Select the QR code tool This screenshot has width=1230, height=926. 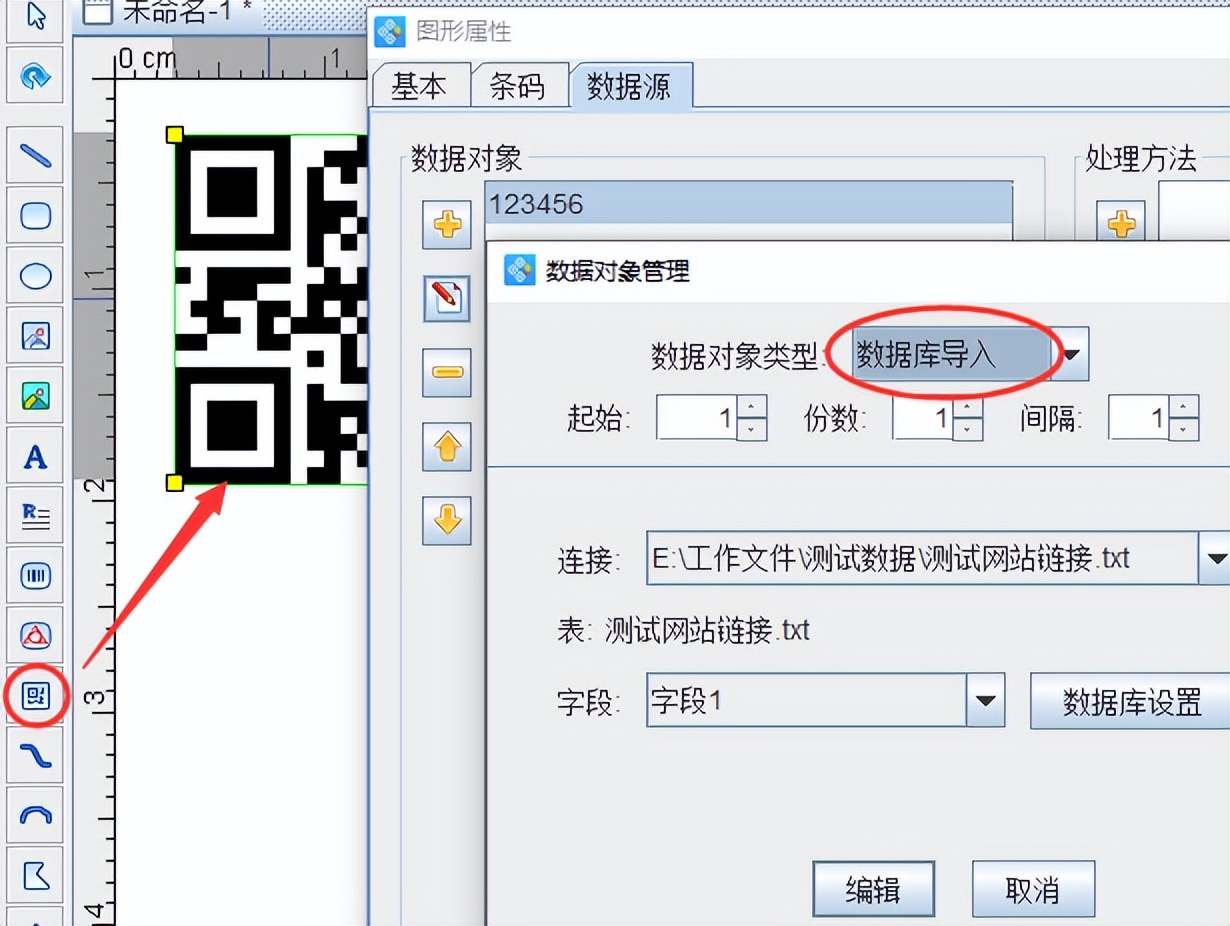click(36, 696)
